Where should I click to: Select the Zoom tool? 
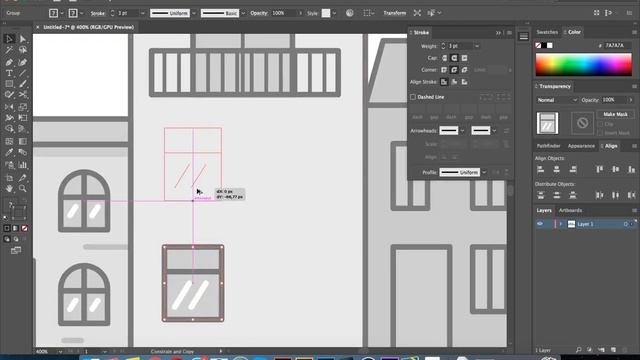[23, 189]
